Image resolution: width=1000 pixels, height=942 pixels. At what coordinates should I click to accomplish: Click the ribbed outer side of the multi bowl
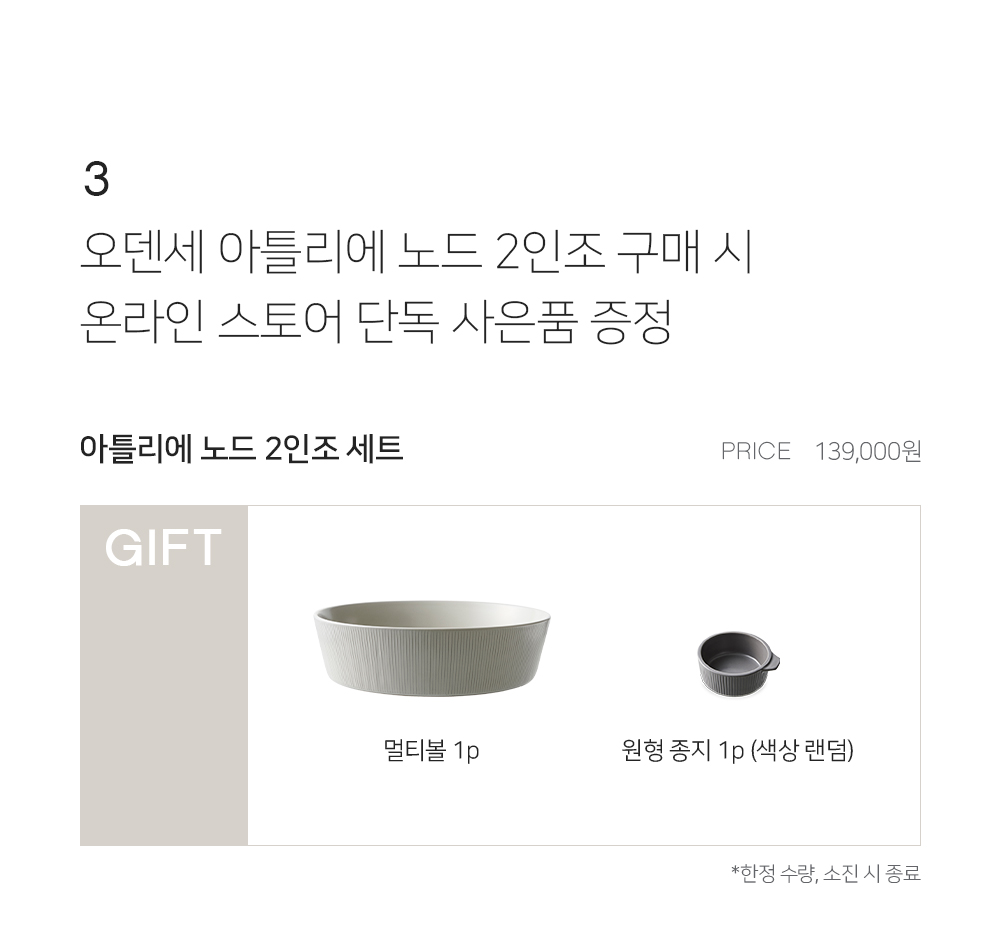432,663
